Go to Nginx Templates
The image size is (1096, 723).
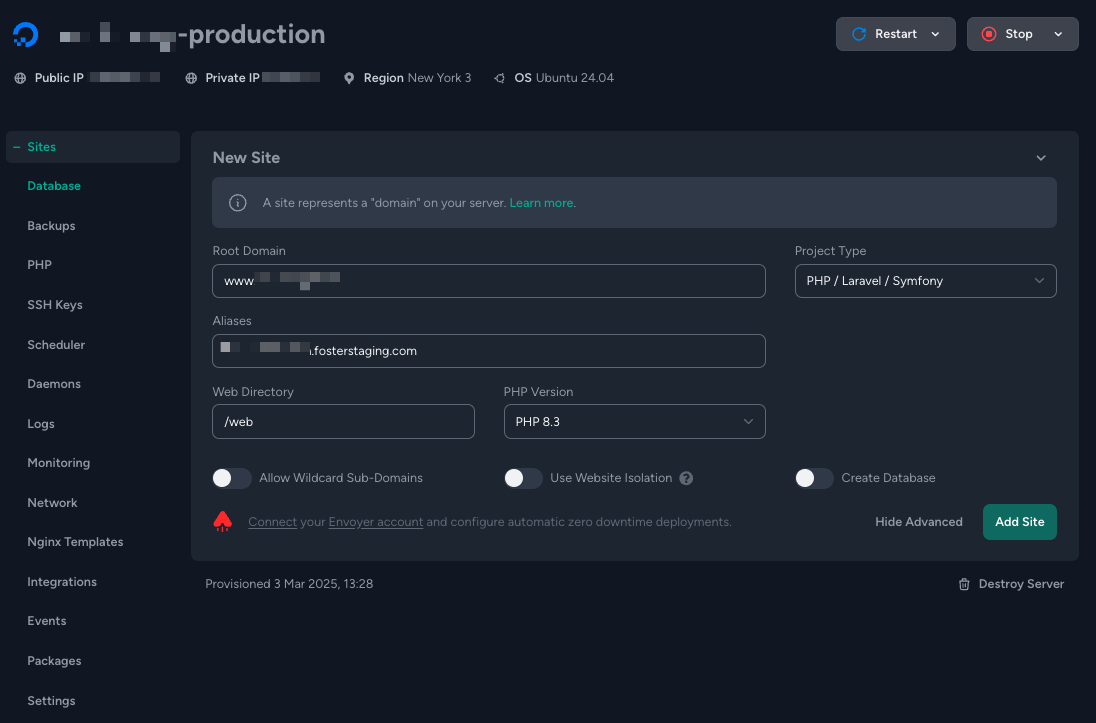pyautogui.click(x=75, y=542)
